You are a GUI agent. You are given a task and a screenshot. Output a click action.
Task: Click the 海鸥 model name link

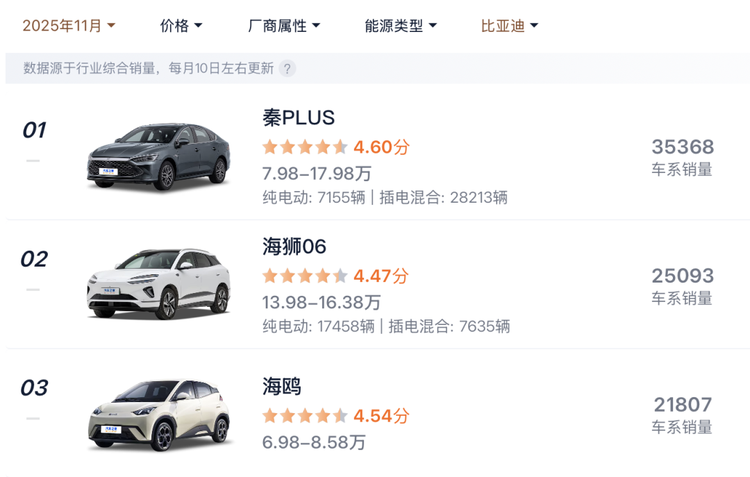click(281, 386)
